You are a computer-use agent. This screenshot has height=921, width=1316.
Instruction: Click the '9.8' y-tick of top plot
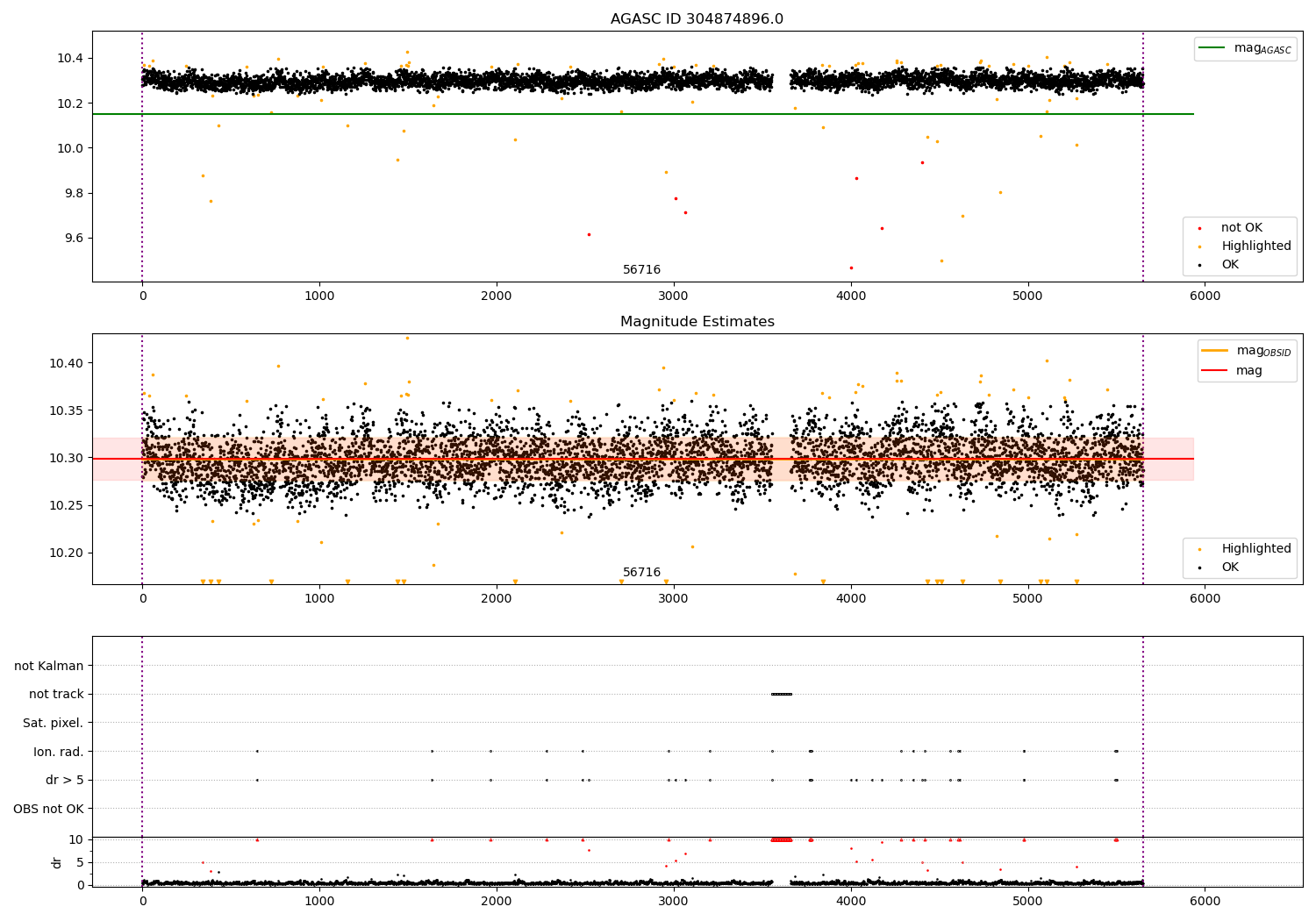74,194
